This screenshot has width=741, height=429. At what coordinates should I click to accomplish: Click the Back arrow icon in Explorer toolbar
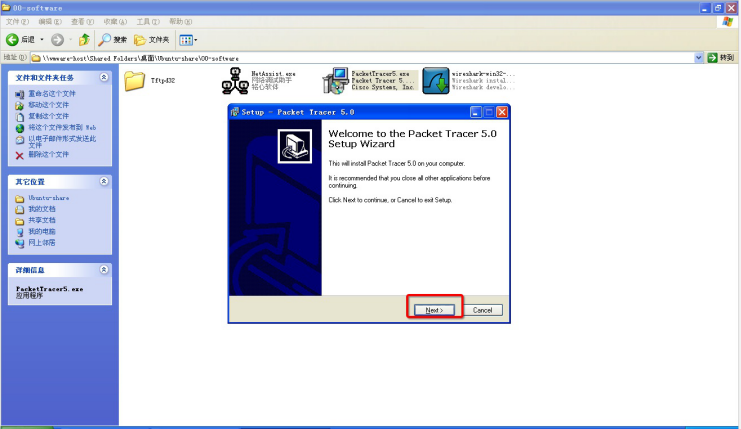(12, 40)
